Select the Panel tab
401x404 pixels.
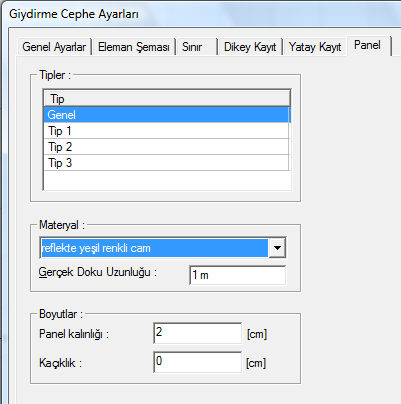368,45
